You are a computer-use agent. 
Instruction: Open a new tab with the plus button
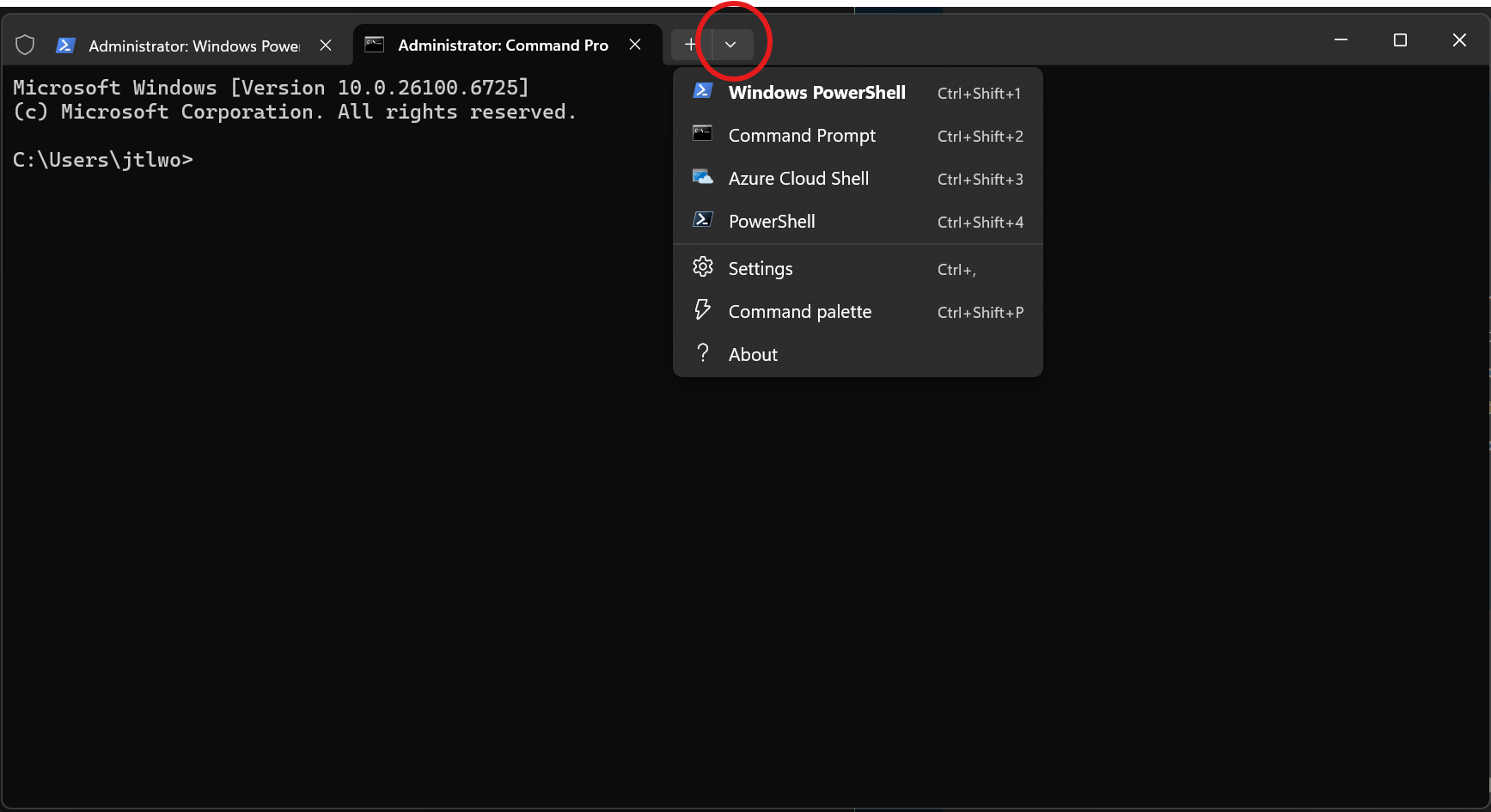click(x=691, y=45)
